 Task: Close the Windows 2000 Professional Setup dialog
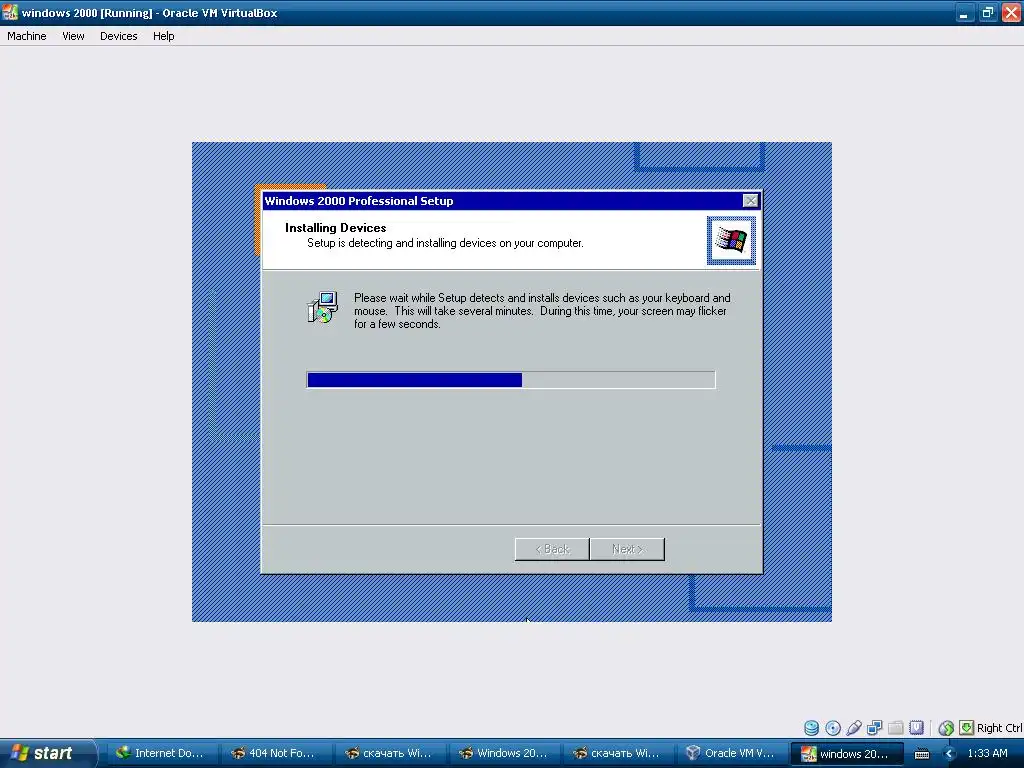pos(750,200)
